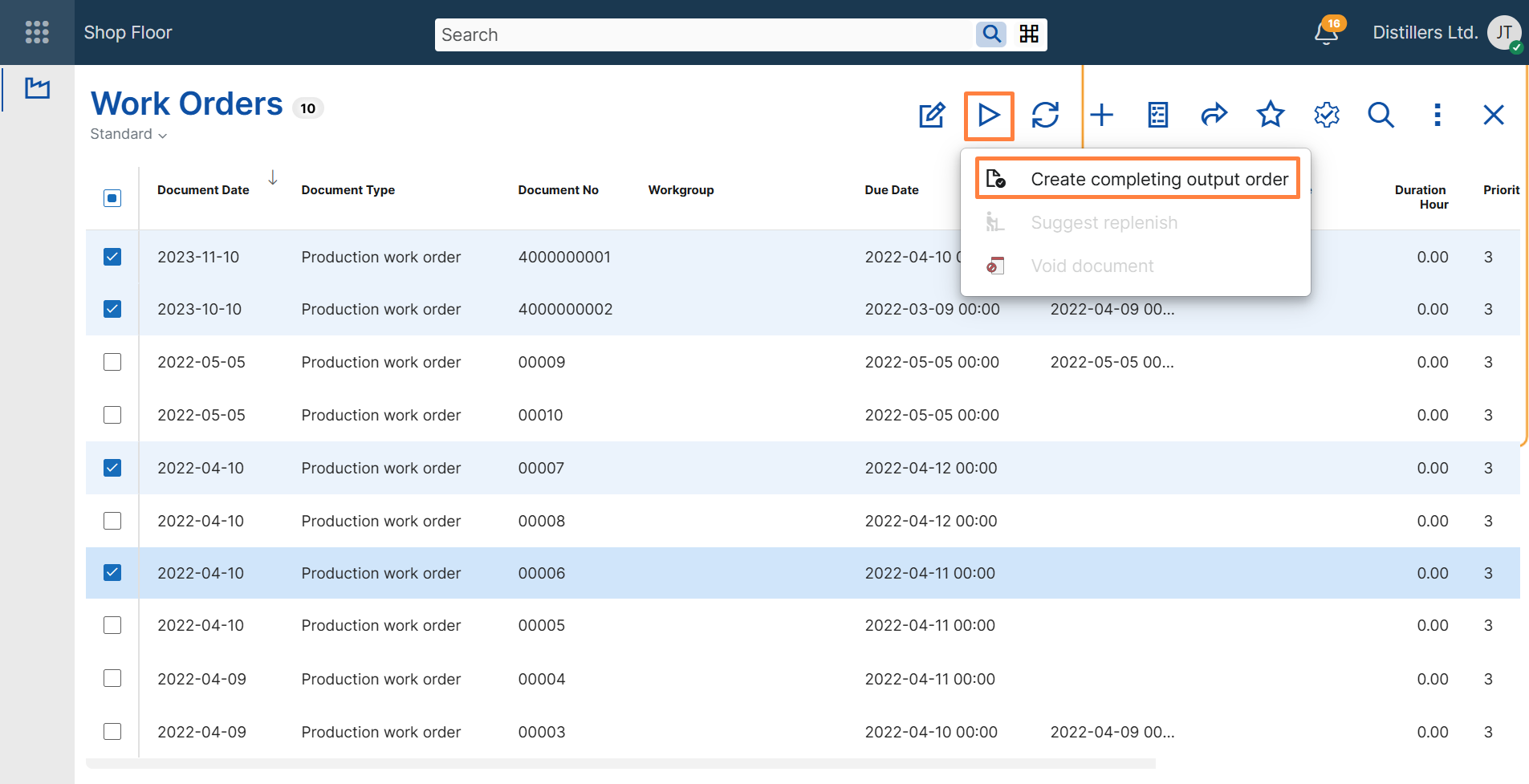Expand the Standard view selector
Screen dimensions: 1529x784
tap(128, 134)
